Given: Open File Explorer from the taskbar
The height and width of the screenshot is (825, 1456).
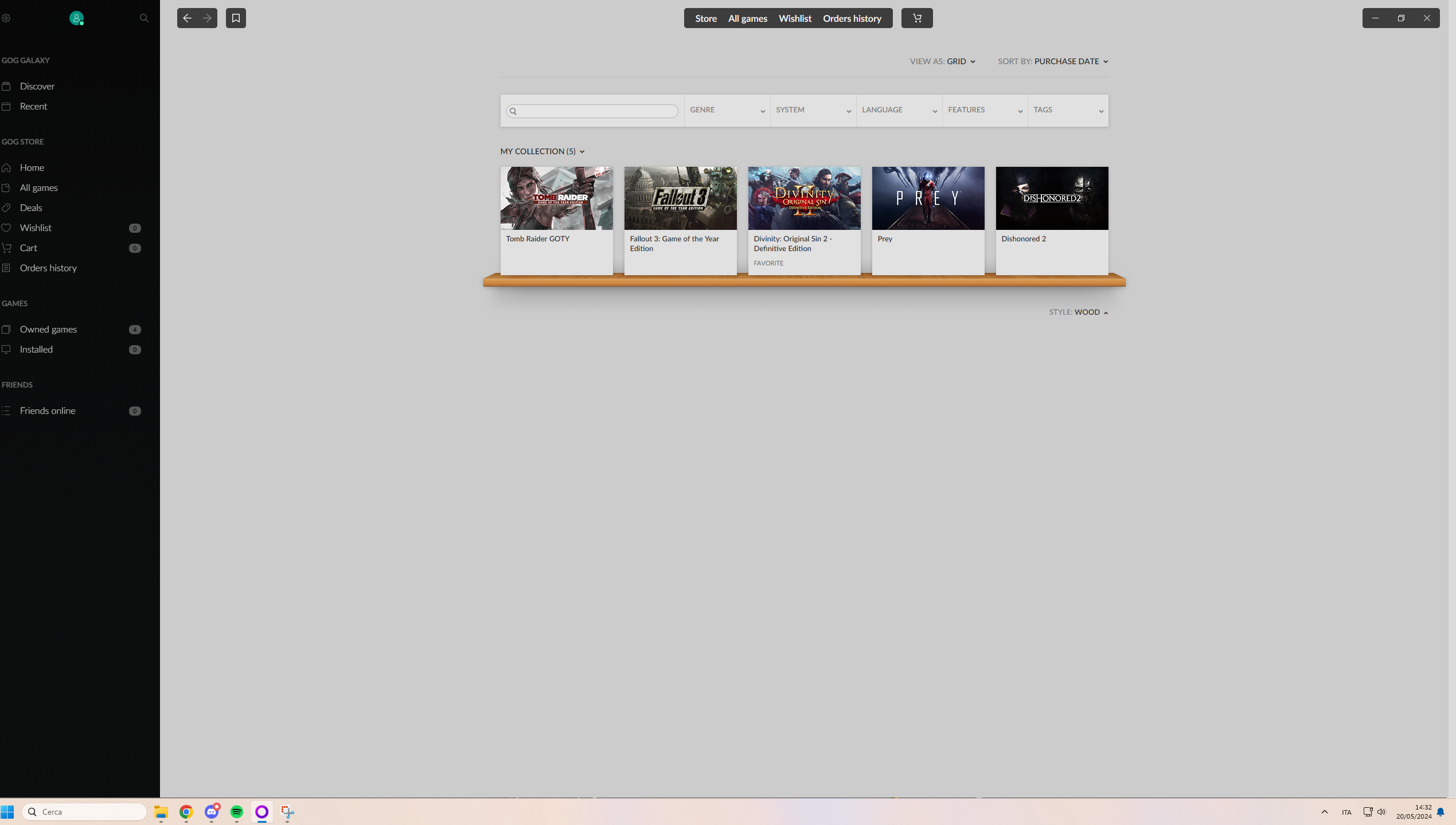Looking at the screenshot, I should pyautogui.click(x=161, y=812).
